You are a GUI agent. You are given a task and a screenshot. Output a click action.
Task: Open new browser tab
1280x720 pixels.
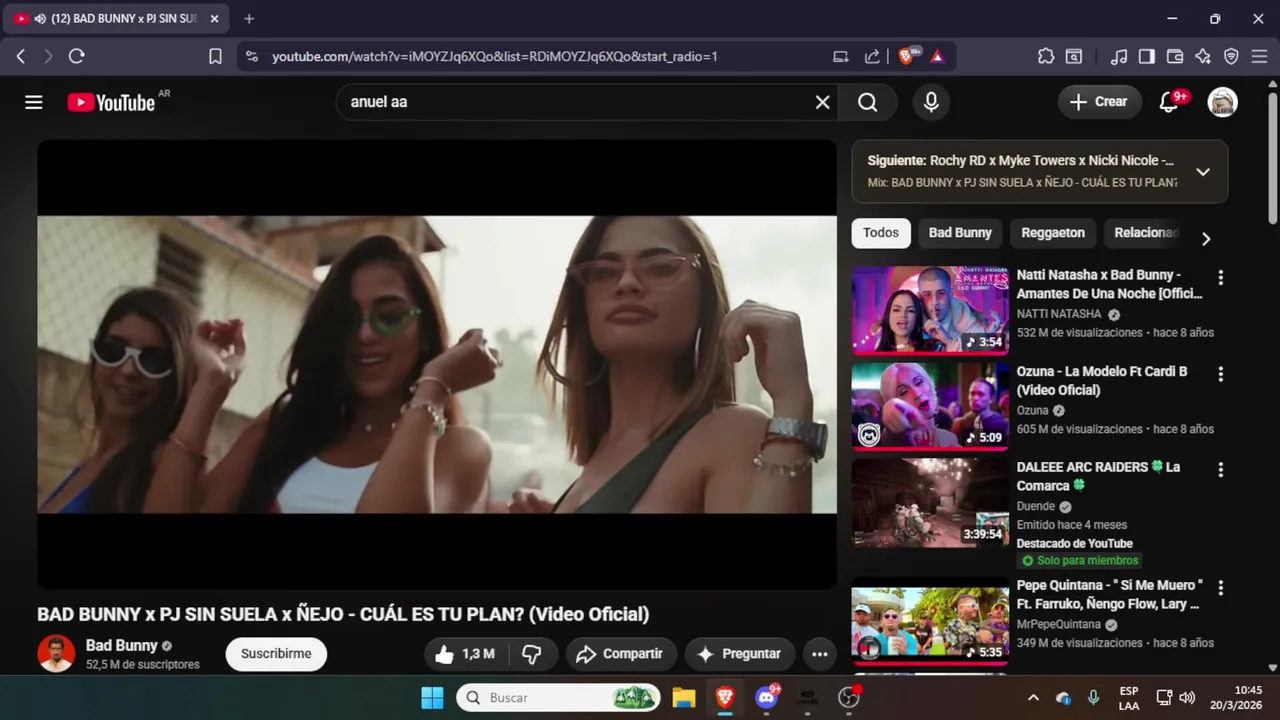point(249,18)
